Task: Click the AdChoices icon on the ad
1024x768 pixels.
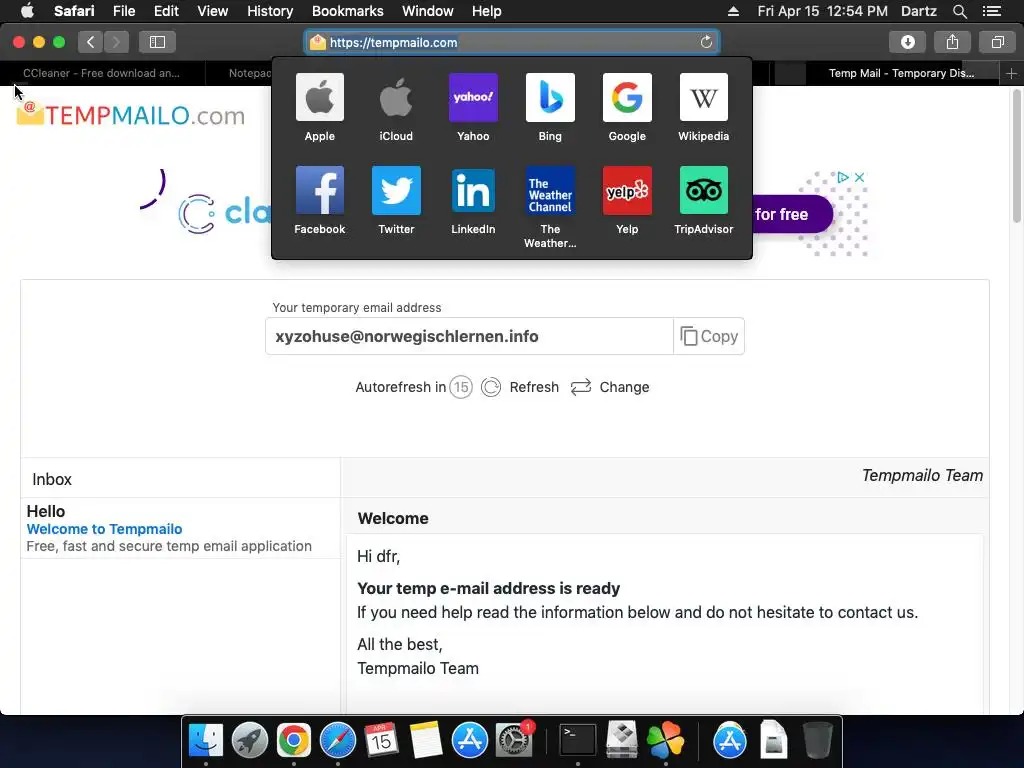Action: tap(843, 178)
